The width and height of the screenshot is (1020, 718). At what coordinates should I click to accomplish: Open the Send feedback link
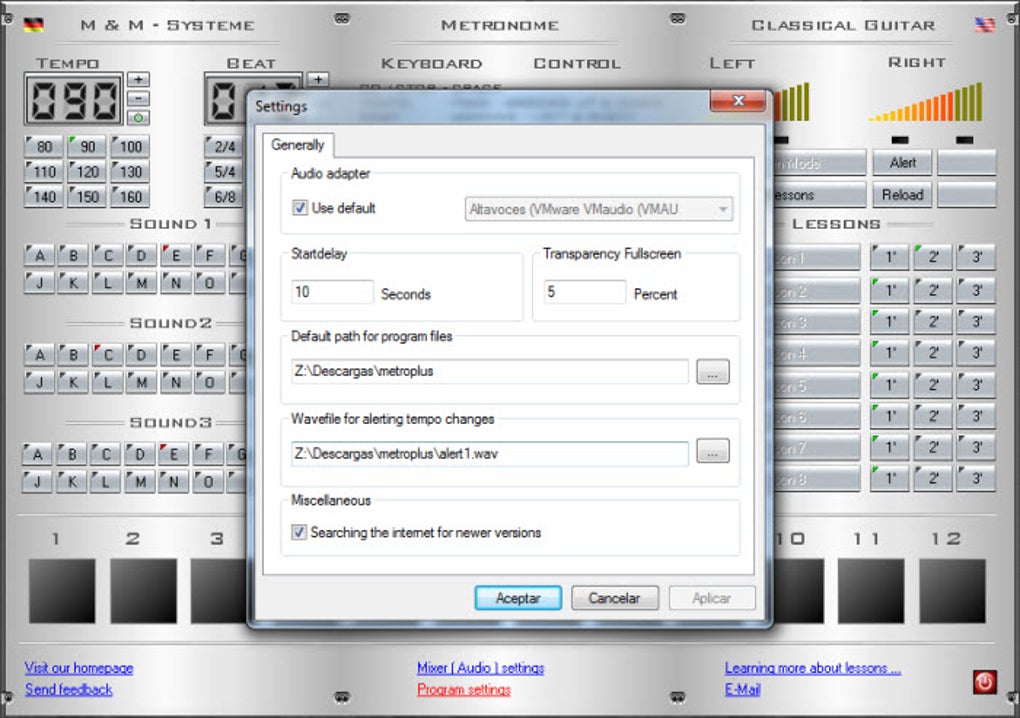tap(69, 689)
